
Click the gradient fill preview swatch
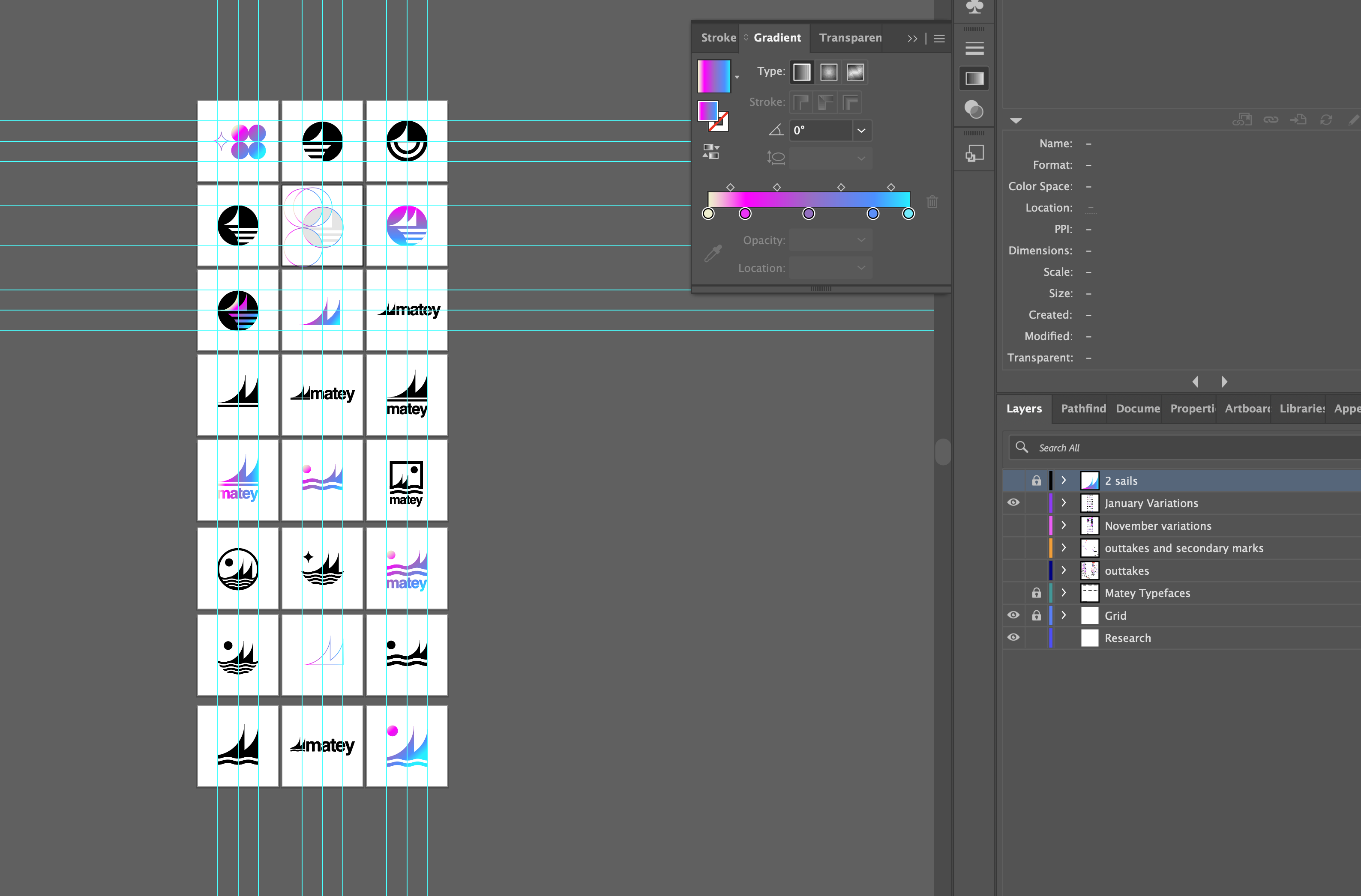[713, 76]
